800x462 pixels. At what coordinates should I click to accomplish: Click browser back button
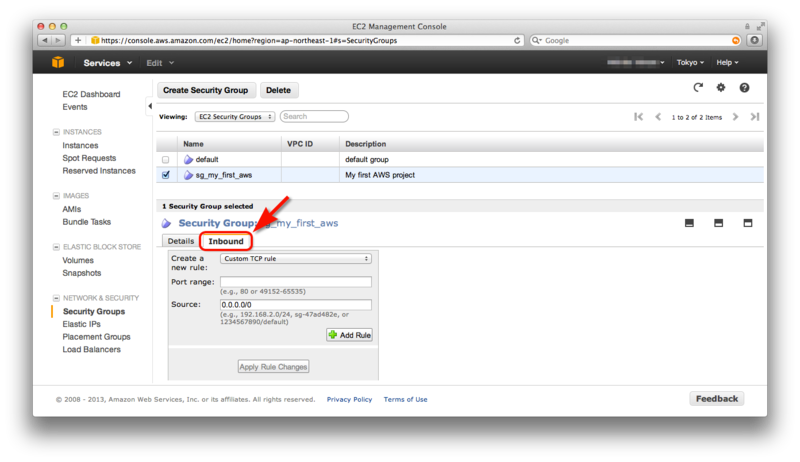[45, 40]
